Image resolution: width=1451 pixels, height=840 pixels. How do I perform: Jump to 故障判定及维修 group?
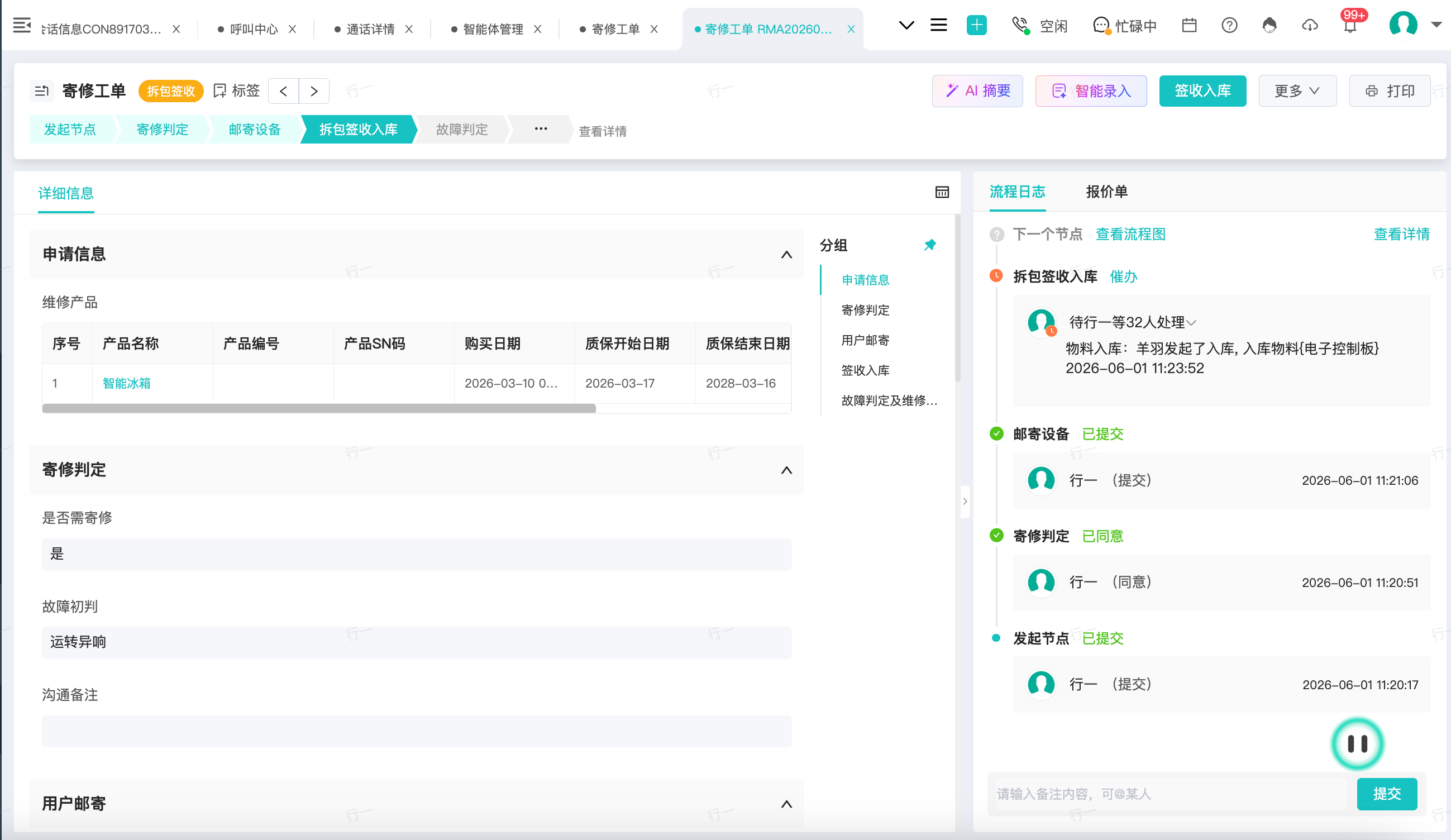(x=889, y=400)
